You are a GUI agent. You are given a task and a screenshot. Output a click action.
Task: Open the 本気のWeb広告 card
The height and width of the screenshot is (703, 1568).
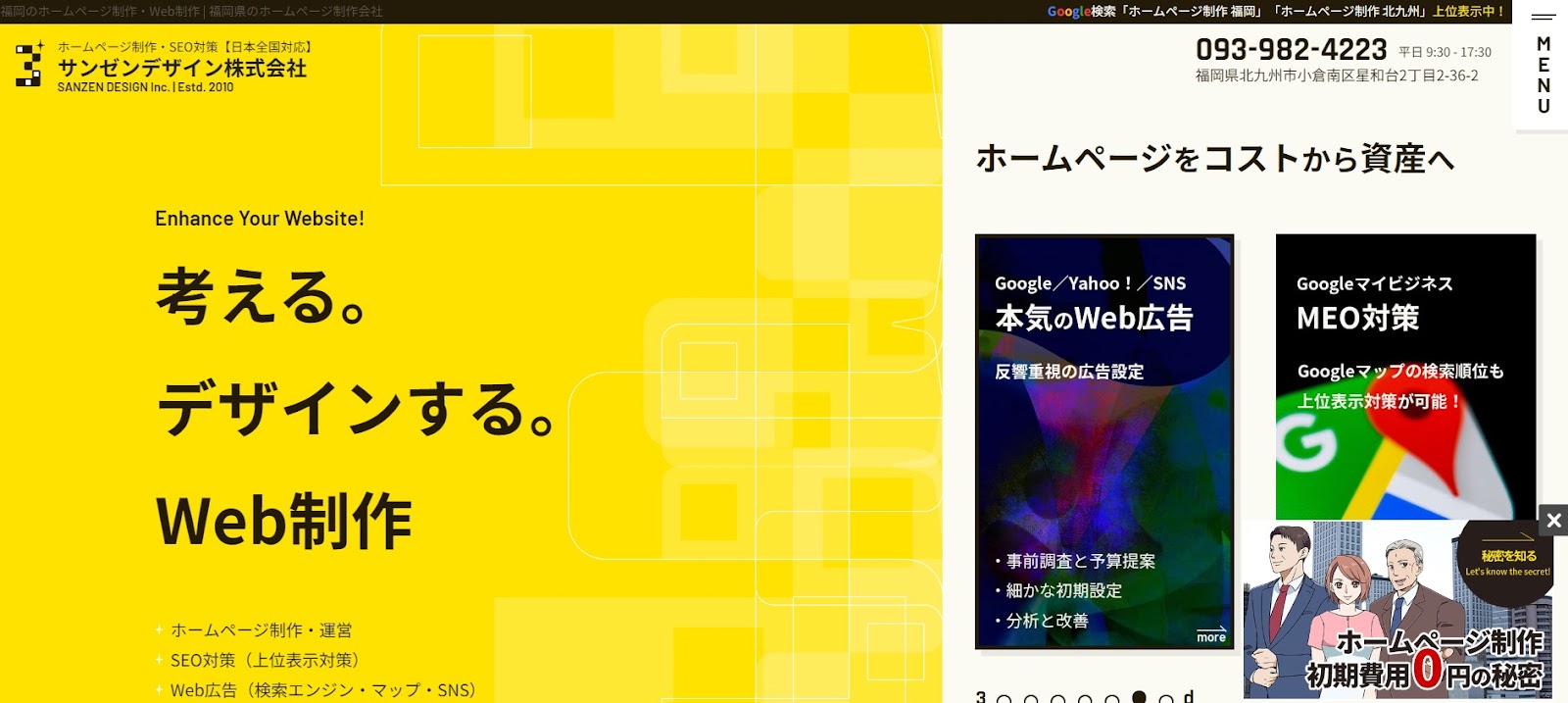tap(1103, 441)
